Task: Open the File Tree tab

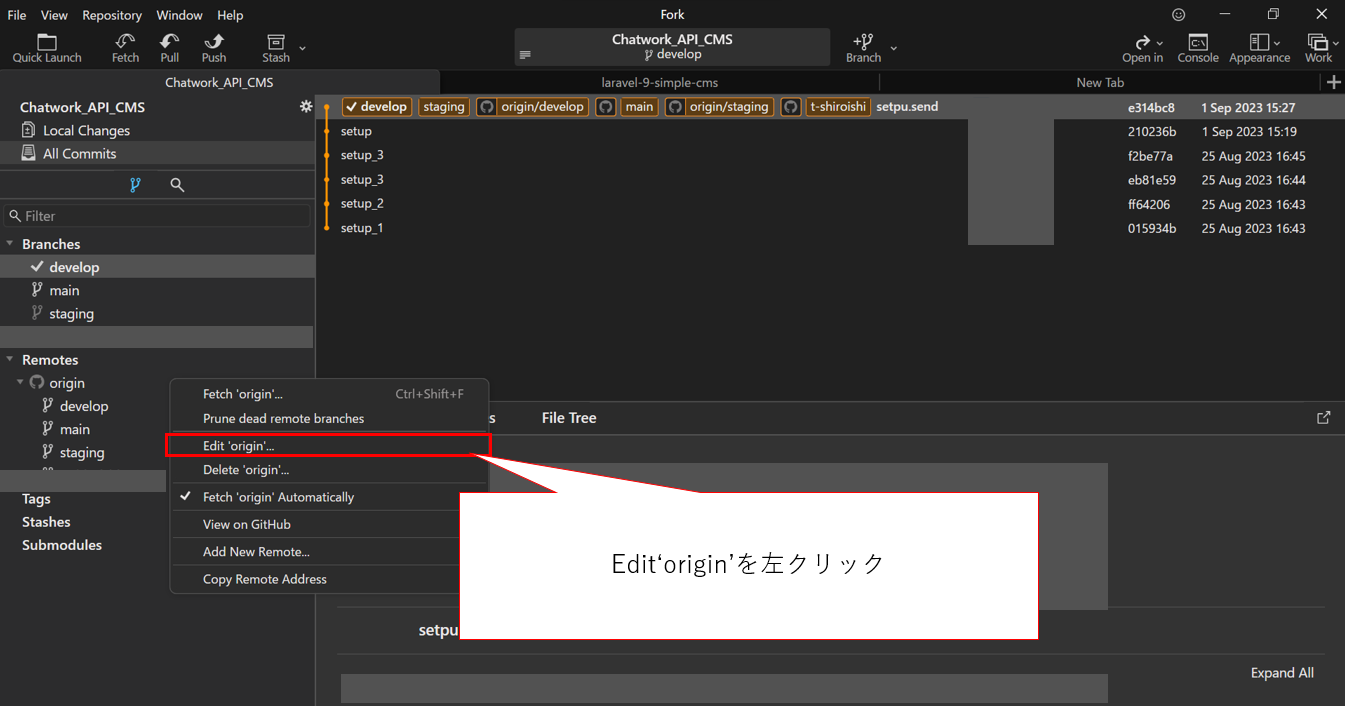Action: pyautogui.click(x=569, y=418)
